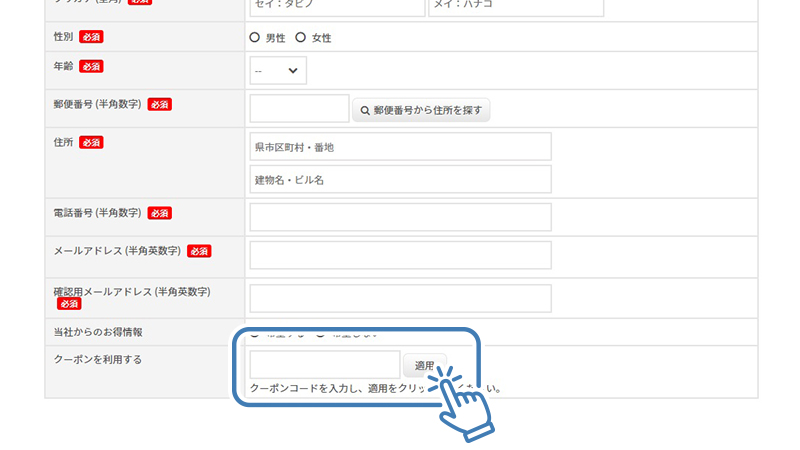800x450 pixels.
Task: Click the 適用 coupon apply button
Action: pos(424,365)
